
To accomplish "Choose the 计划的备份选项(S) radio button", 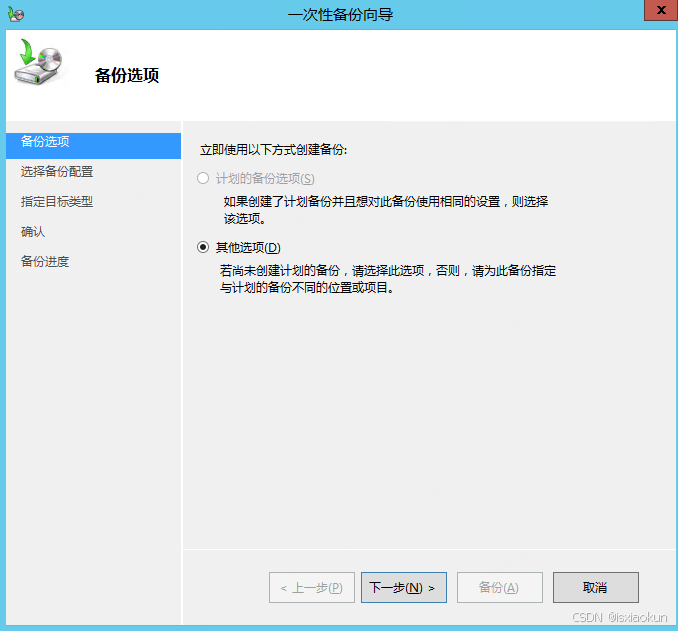I will click(x=203, y=178).
